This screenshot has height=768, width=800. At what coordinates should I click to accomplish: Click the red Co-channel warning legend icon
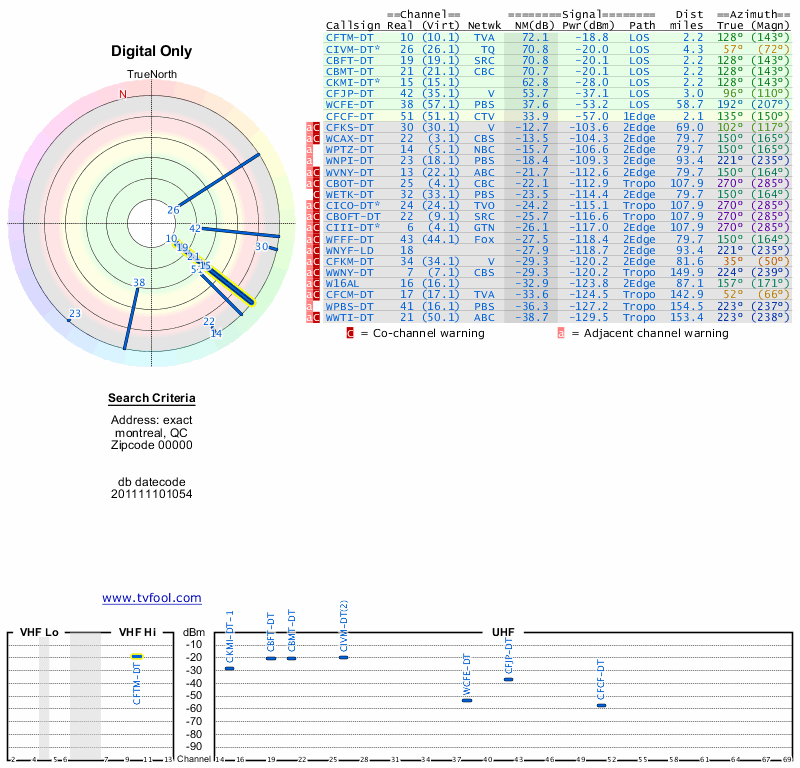tap(350, 333)
